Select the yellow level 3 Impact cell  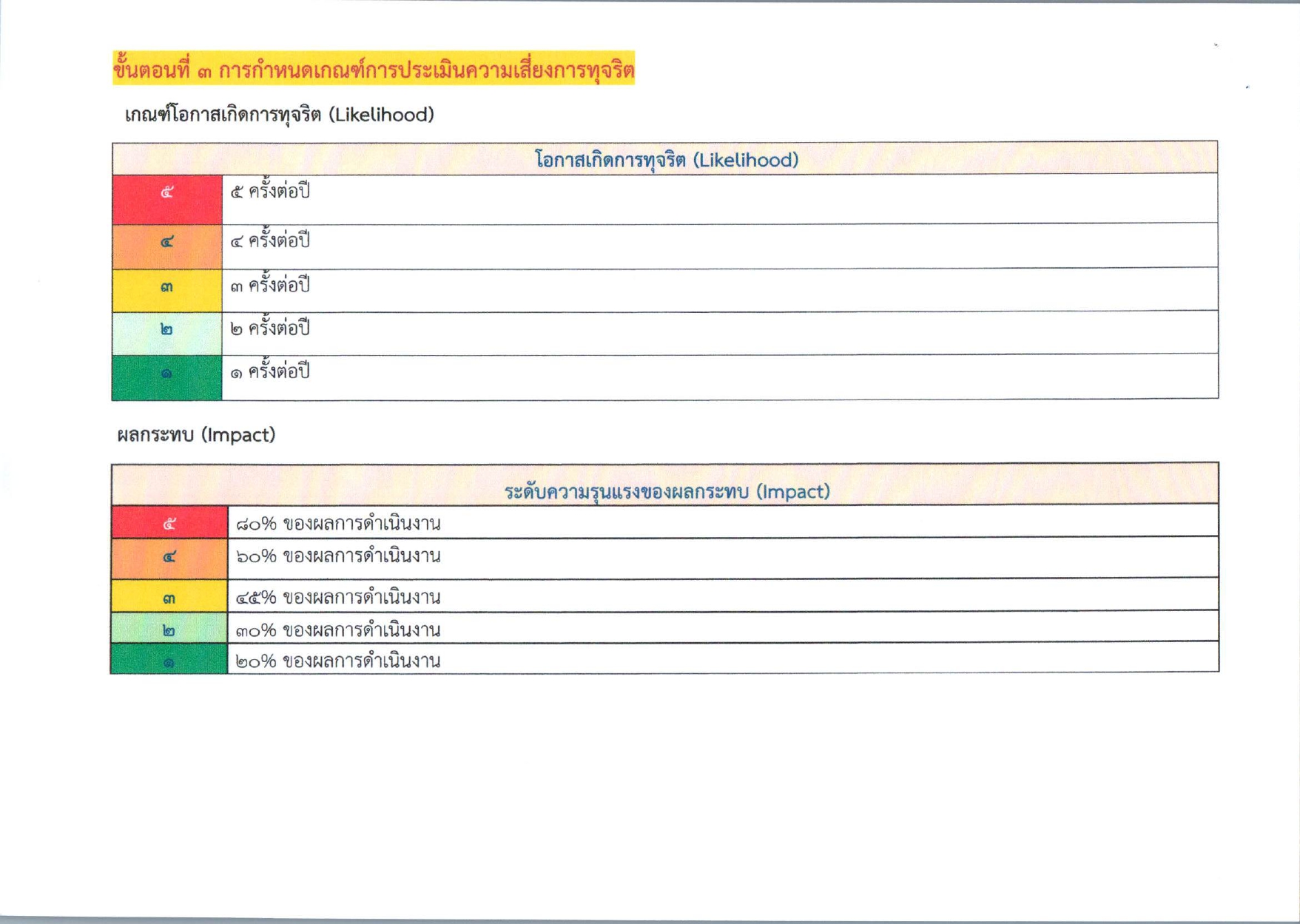169,596
